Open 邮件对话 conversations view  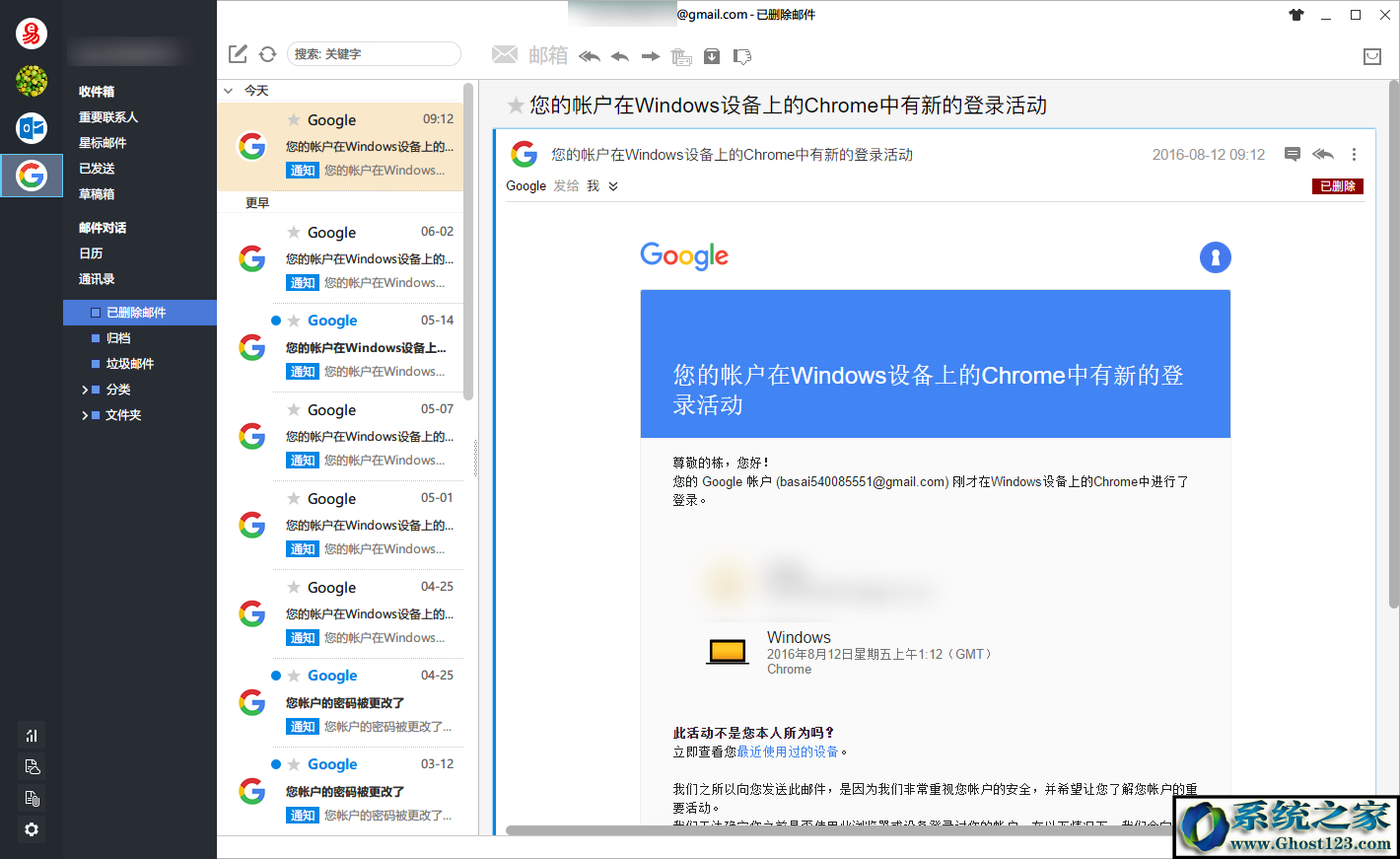point(103,228)
